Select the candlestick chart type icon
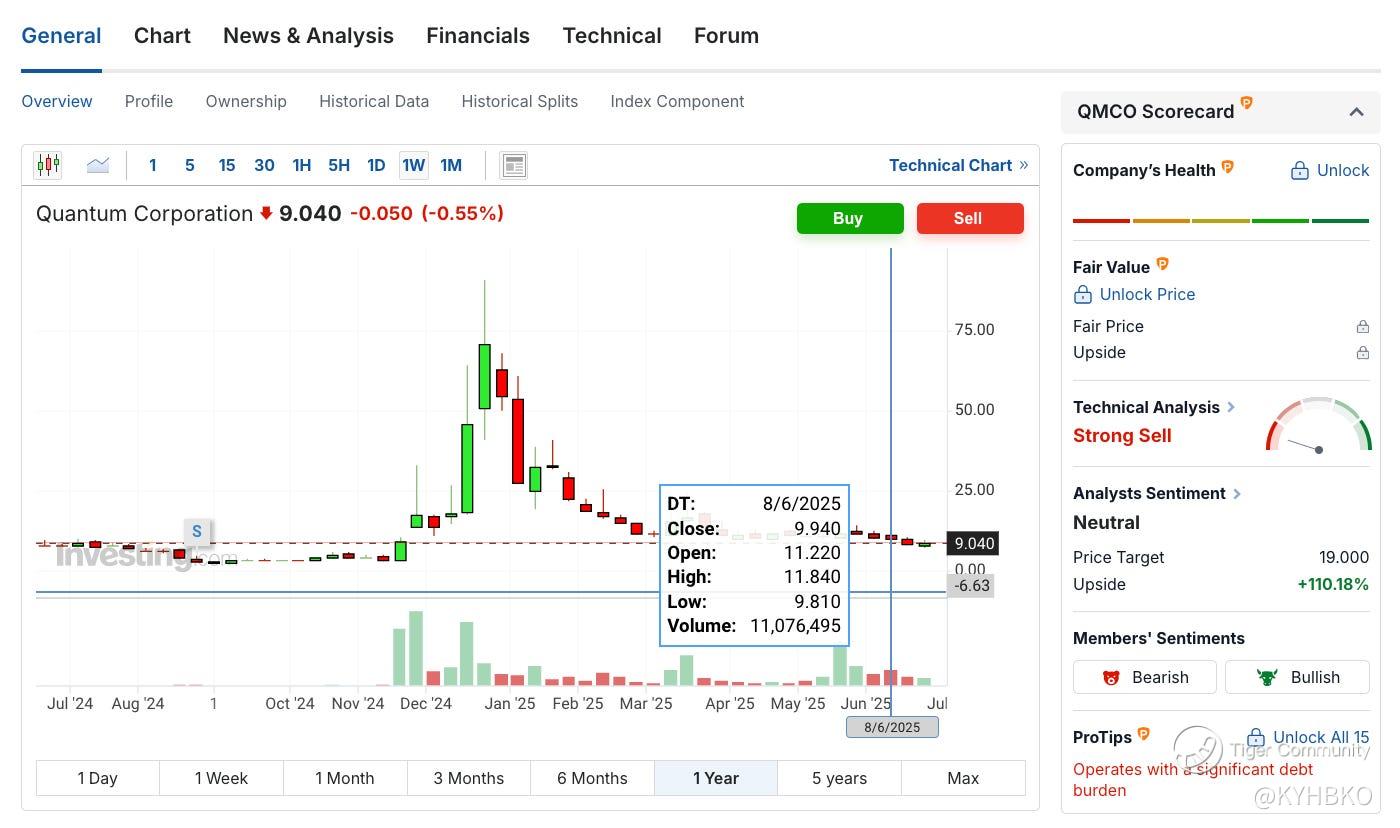The height and width of the screenshot is (828, 1400). click(x=48, y=165)
